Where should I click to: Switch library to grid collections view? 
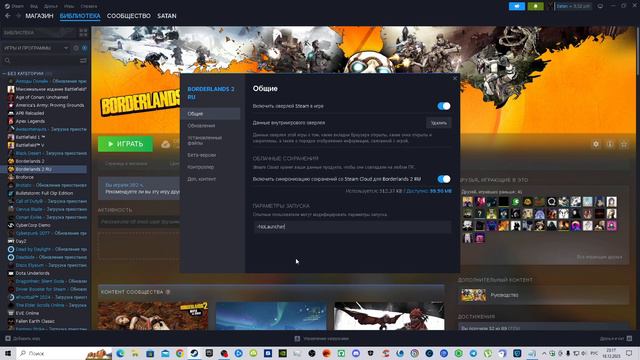83,33
